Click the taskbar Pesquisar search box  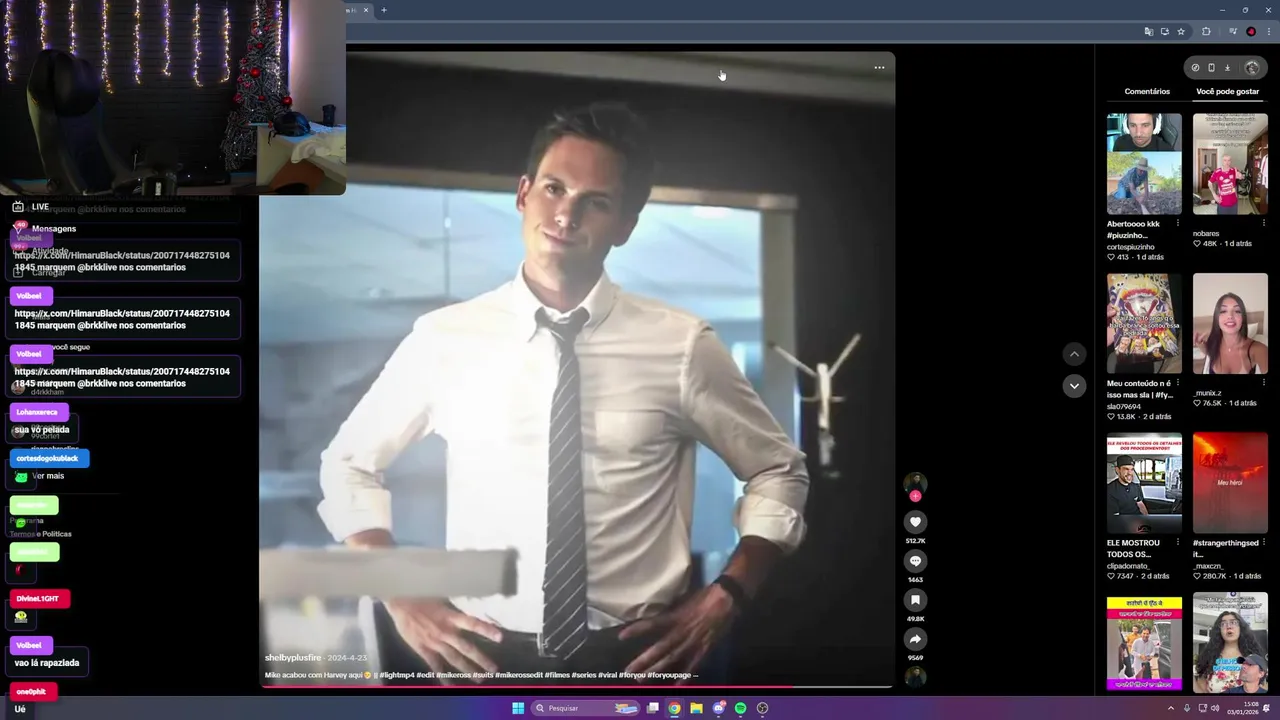[x=585, y=708]
